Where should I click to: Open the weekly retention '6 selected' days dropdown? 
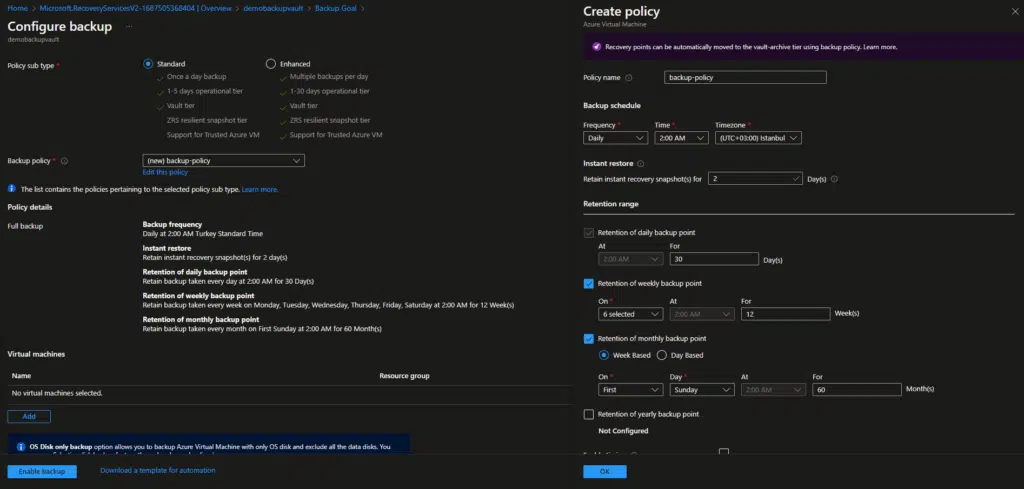(631, 314)
